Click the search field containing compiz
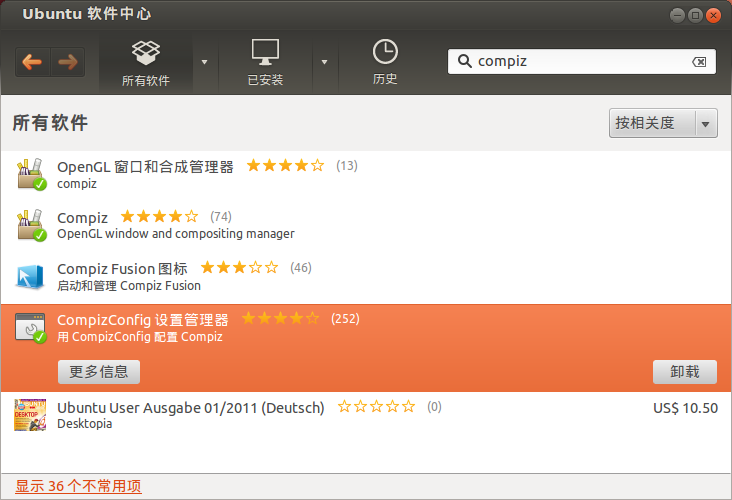The image size is (732, 500). (x=582, y=61)
